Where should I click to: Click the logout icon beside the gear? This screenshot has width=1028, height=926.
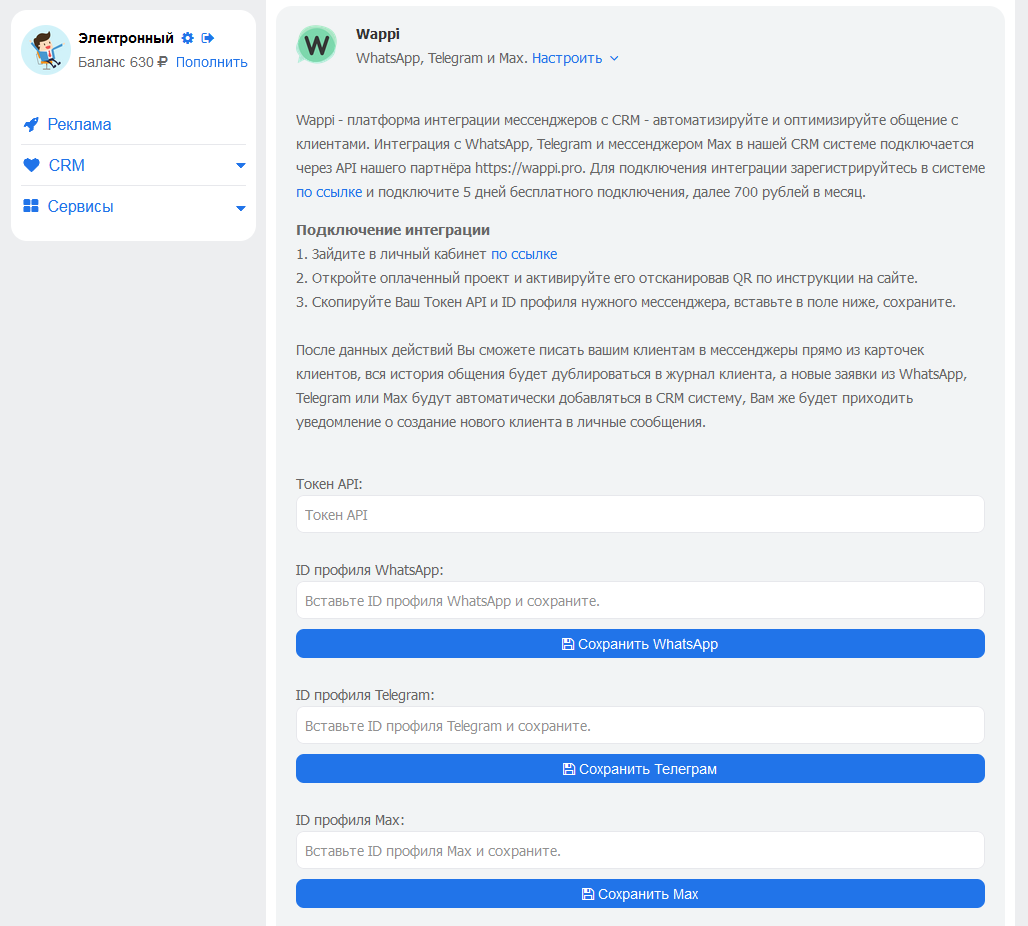pos(208,38)
